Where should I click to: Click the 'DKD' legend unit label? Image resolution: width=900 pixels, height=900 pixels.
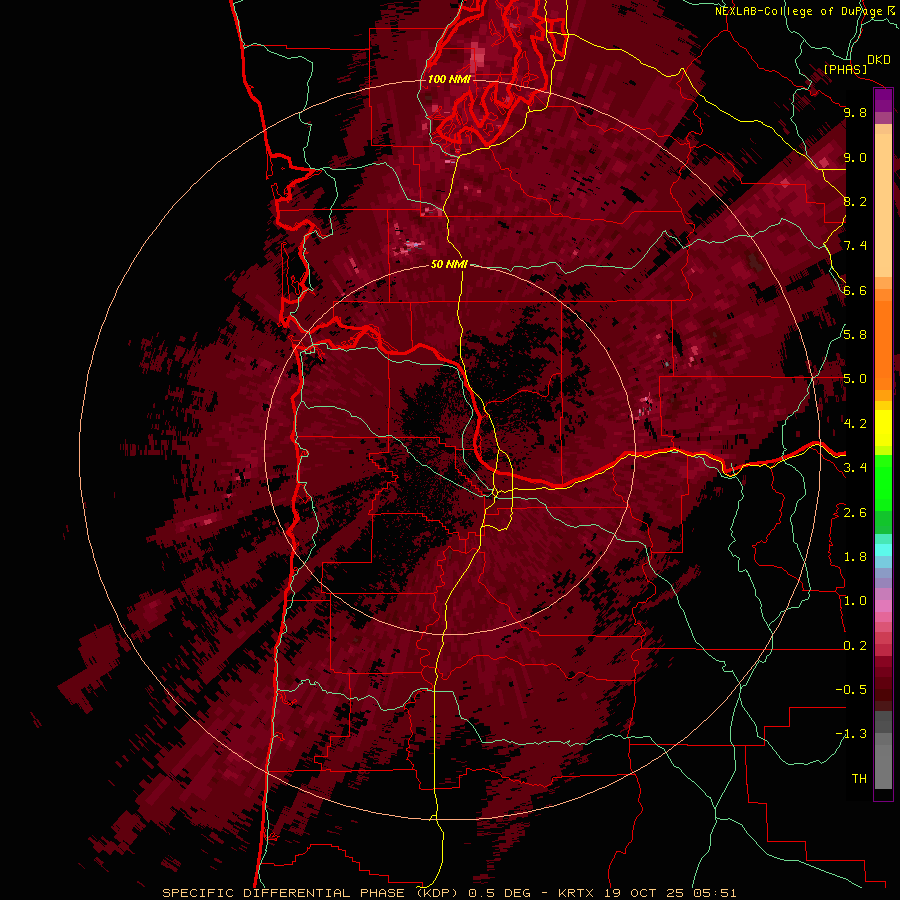(x=879, y=60)
